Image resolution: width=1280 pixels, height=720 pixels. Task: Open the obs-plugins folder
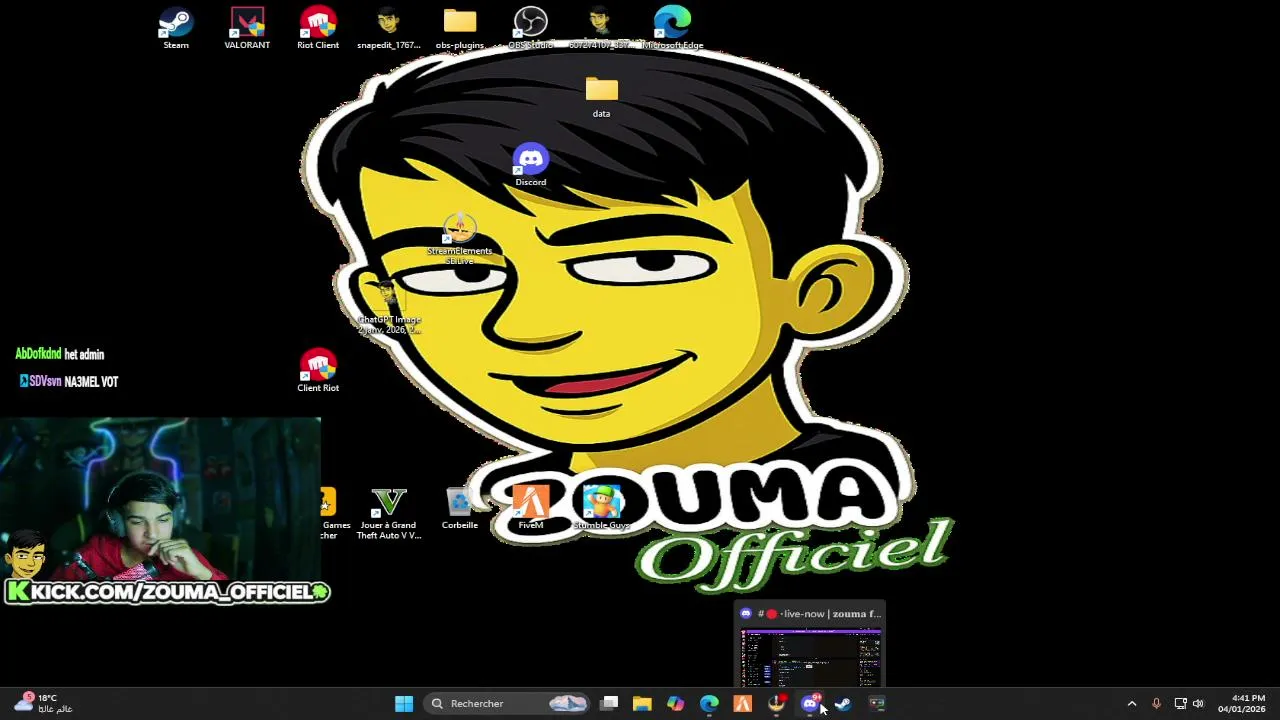460,28
